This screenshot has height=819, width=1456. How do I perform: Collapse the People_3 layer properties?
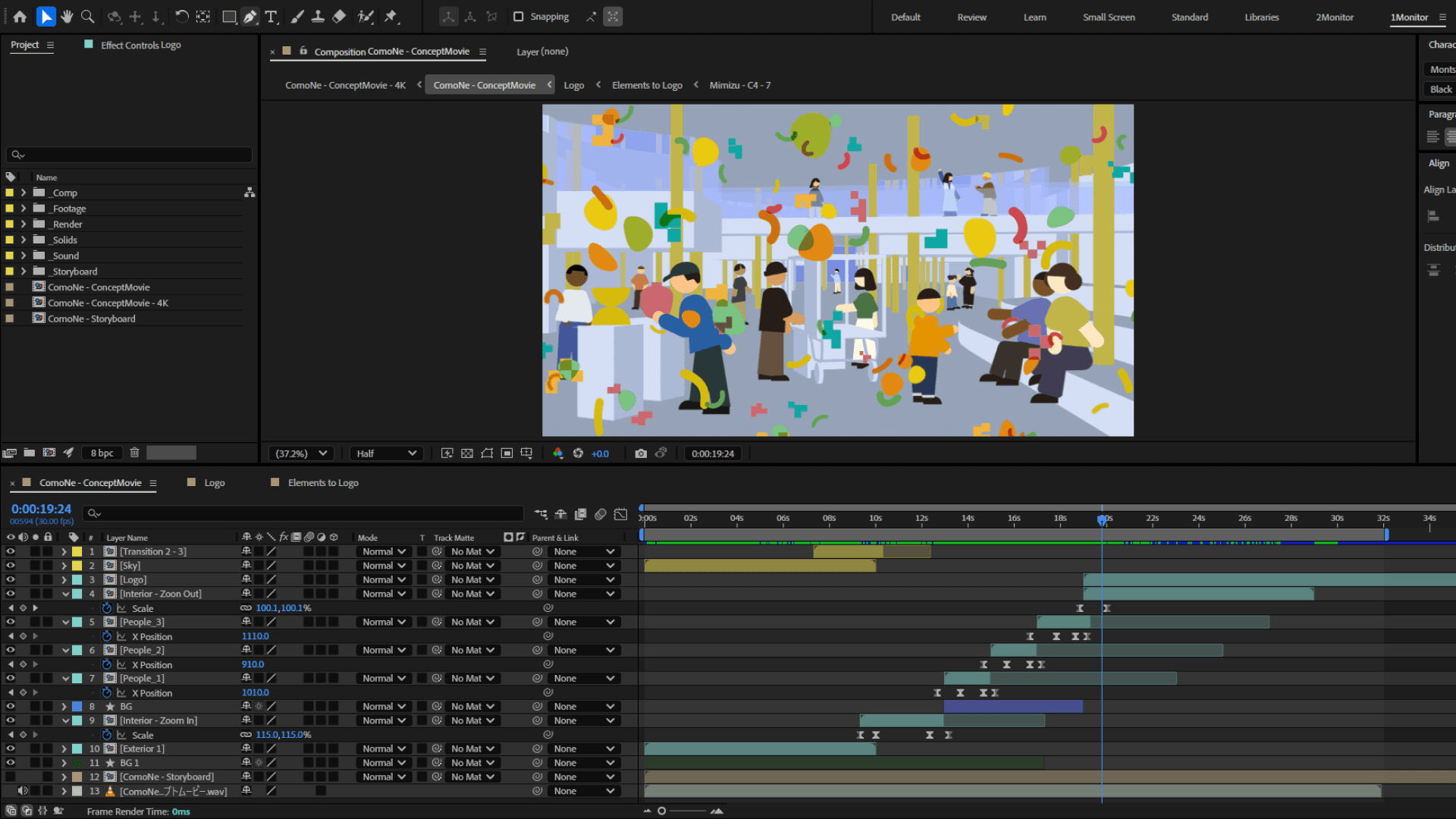click(x=65, y=622)
